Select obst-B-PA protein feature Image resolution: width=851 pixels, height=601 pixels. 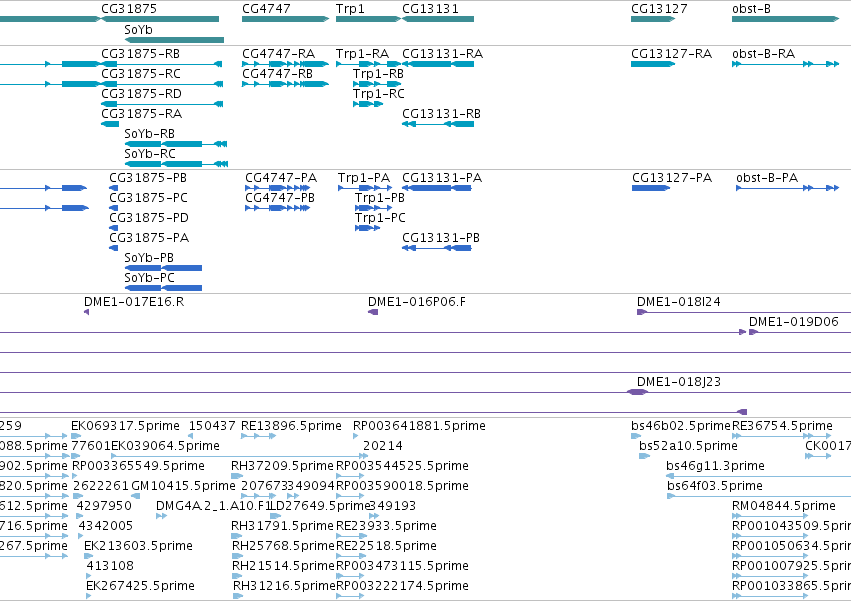(x=788, y=188)
